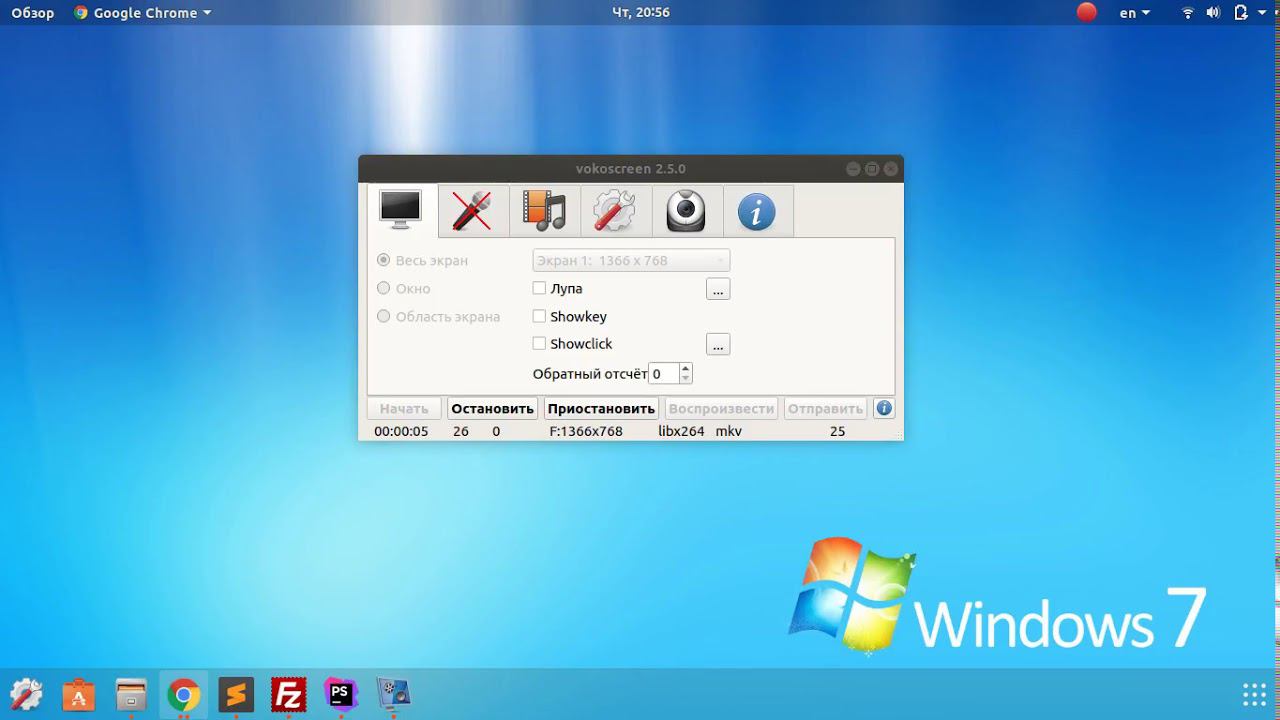The height and width of the screenshot is (720, 1280).
Task: Close the vokoscreen window
Action: pos(890,169)
